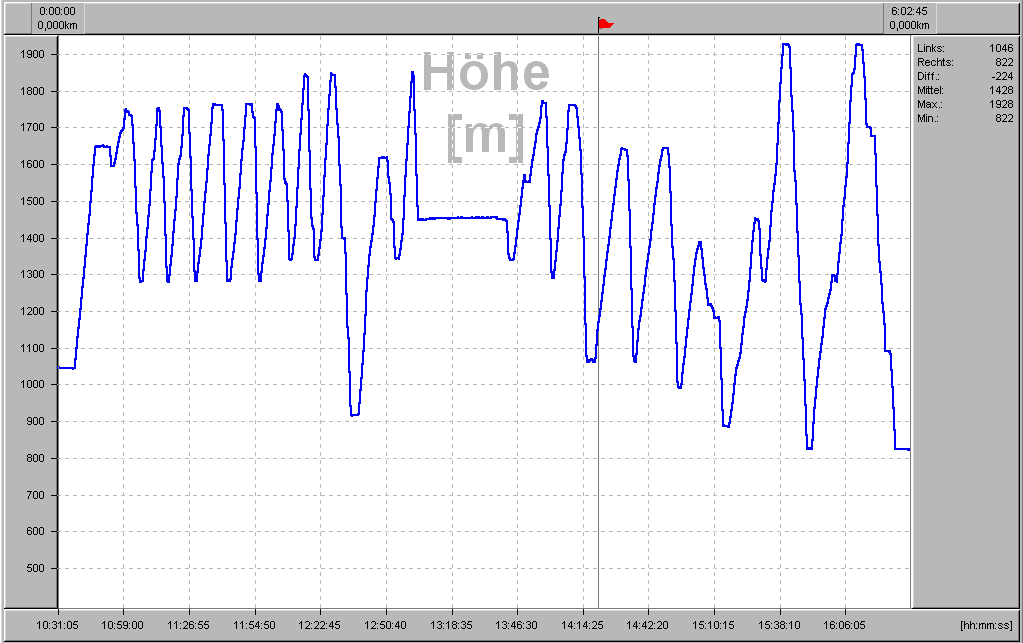Click the Links value in stats panel

click(x=1001, y=48)
